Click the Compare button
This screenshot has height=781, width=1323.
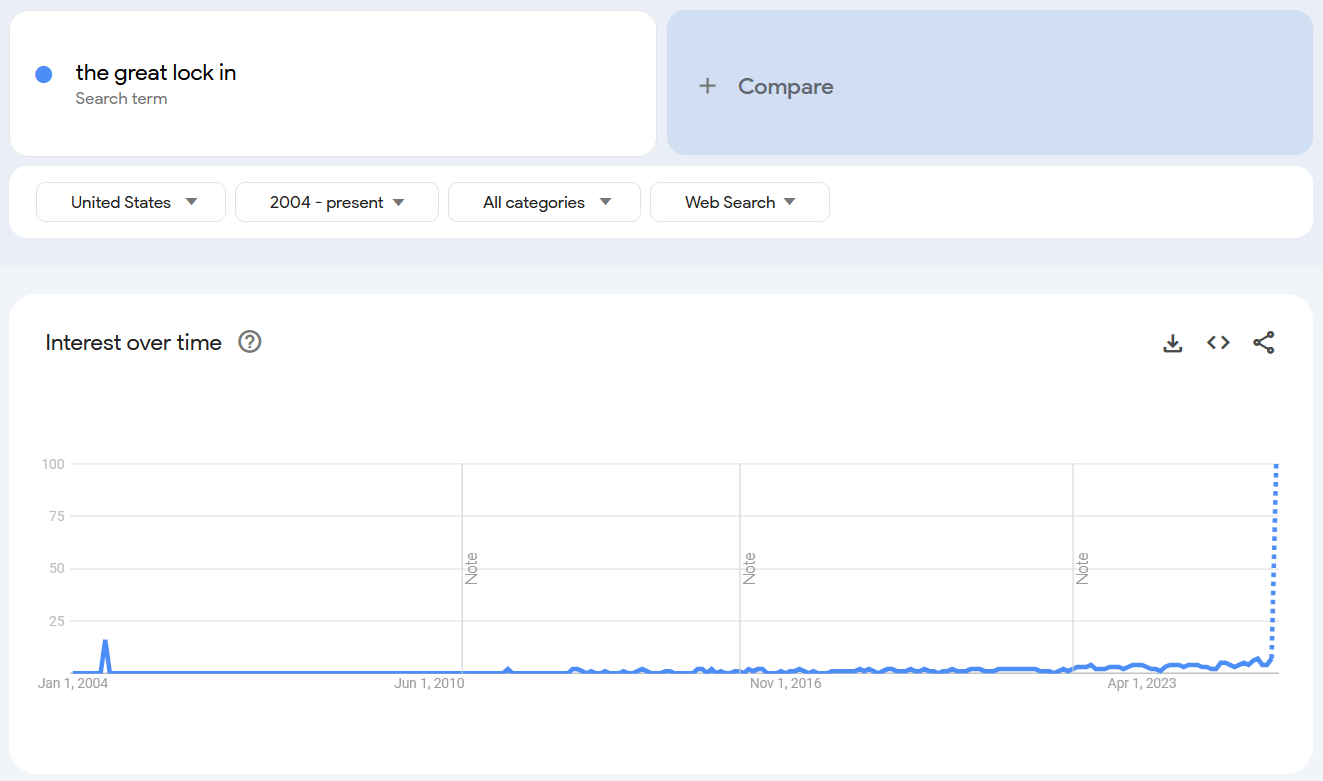tap(785, 87)
